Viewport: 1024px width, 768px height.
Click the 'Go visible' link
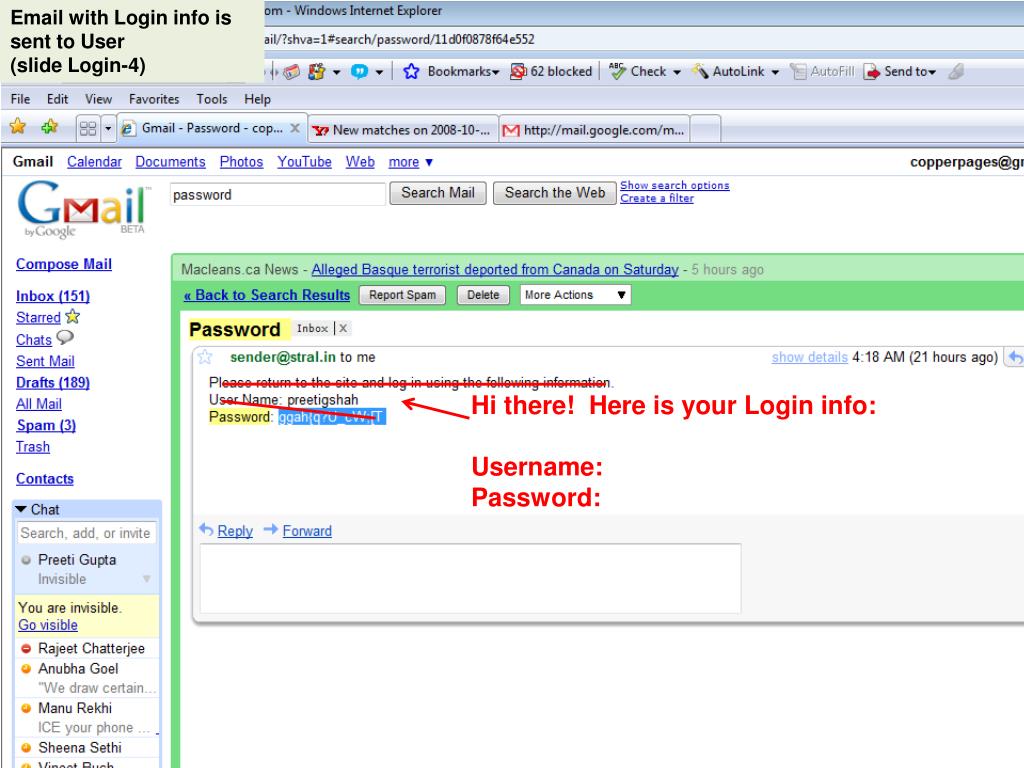[x=47, y=625]
